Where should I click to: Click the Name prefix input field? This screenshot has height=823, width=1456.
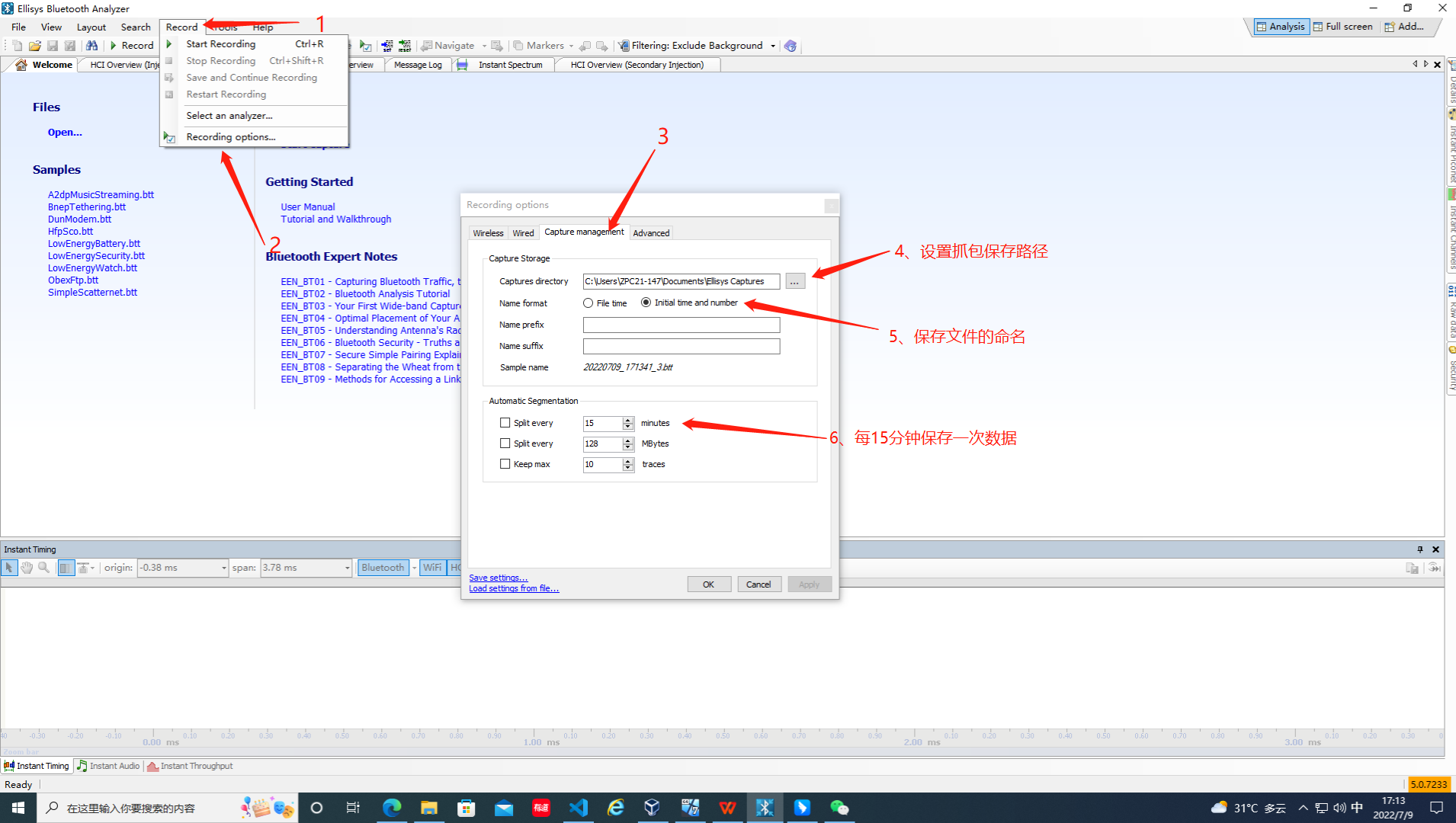681,325
